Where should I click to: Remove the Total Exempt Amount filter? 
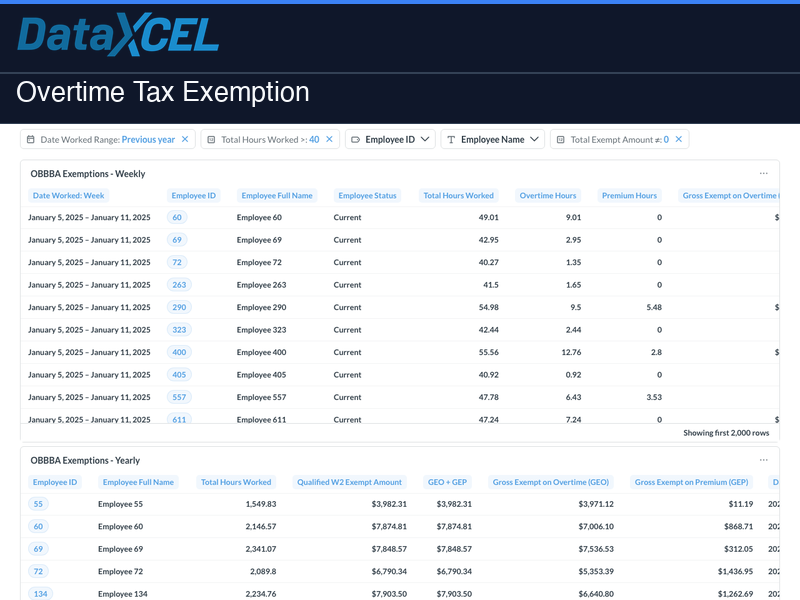click(x=679, y=140)
